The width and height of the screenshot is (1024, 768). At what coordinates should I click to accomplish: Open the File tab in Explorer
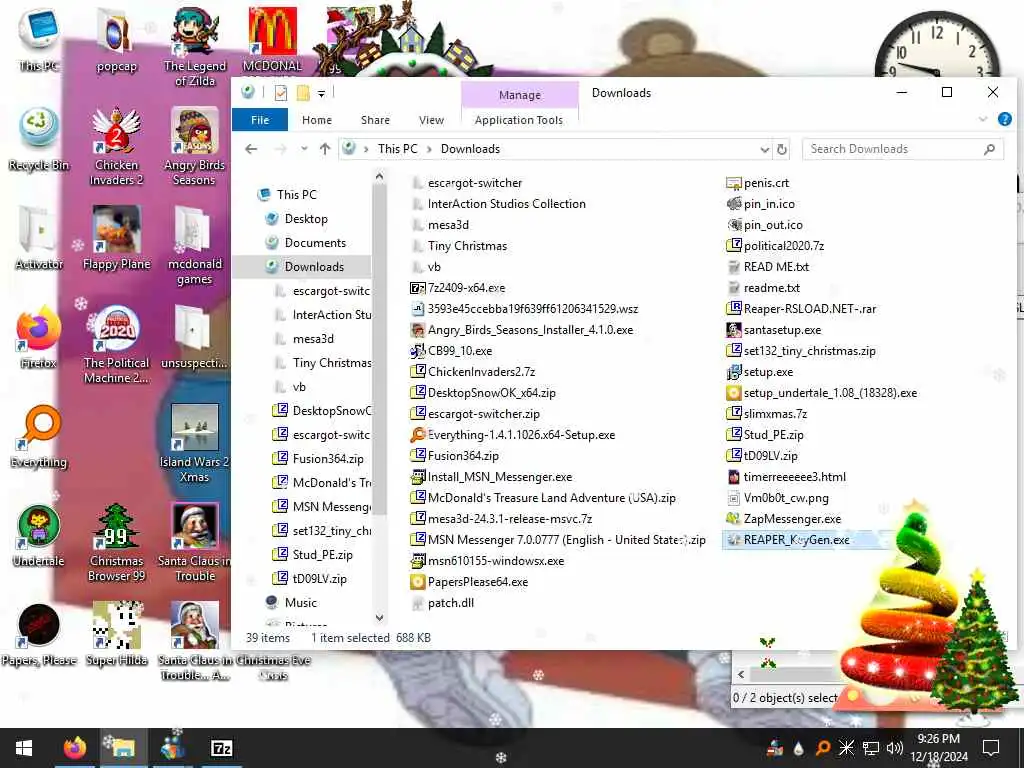[x=260, y=120]
